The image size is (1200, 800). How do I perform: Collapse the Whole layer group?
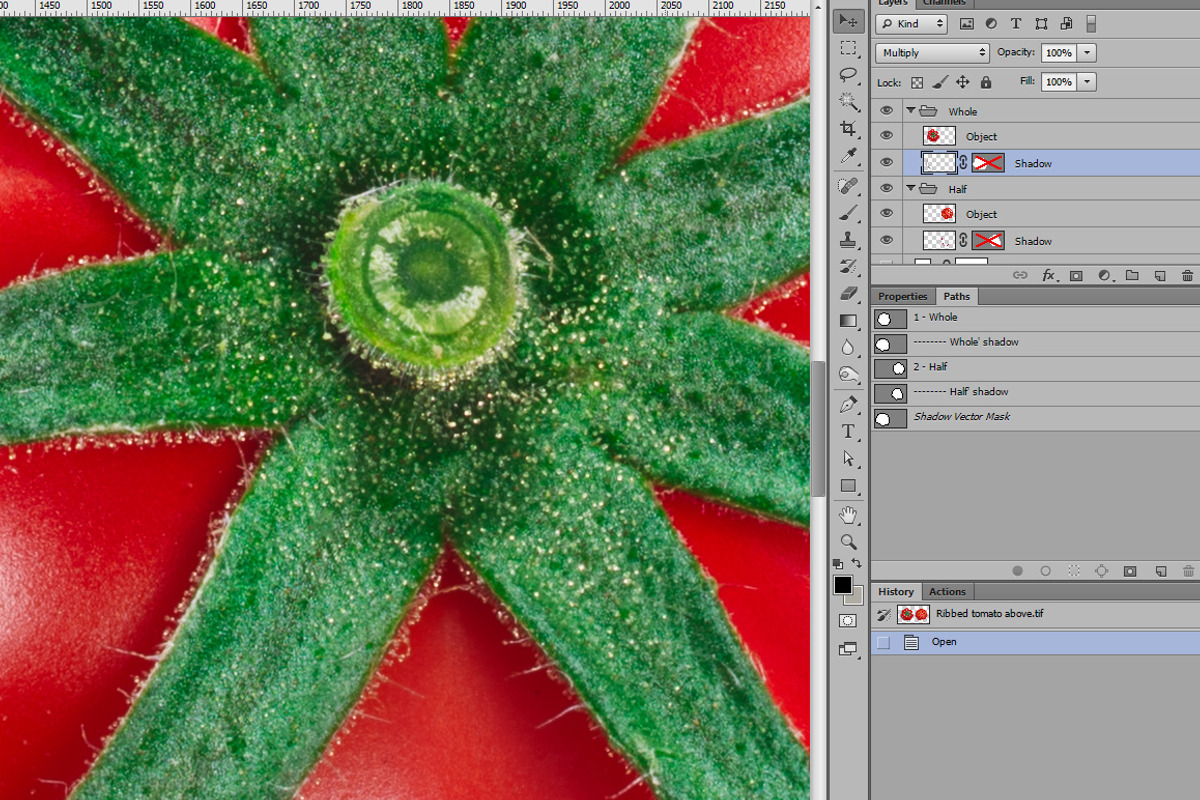[911, 111]
